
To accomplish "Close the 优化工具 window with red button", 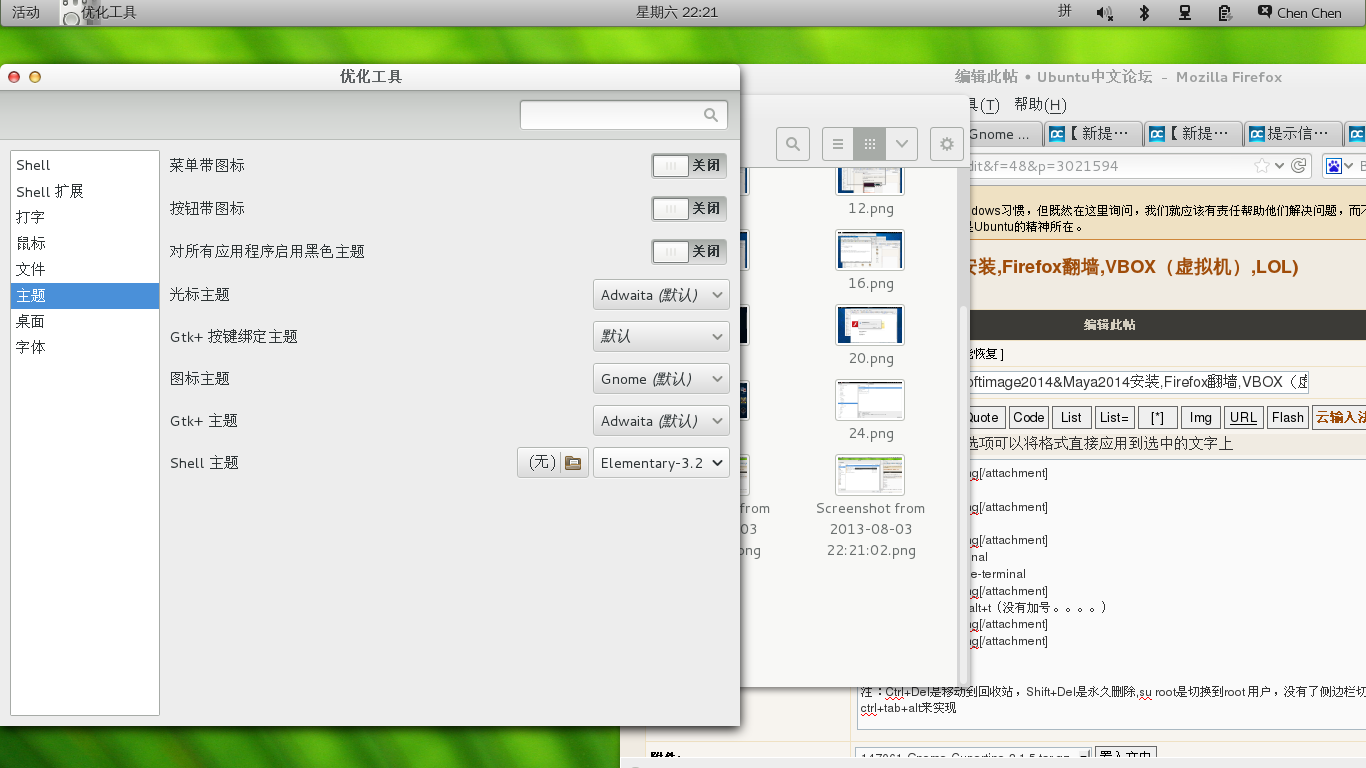I will pos(14,77).
